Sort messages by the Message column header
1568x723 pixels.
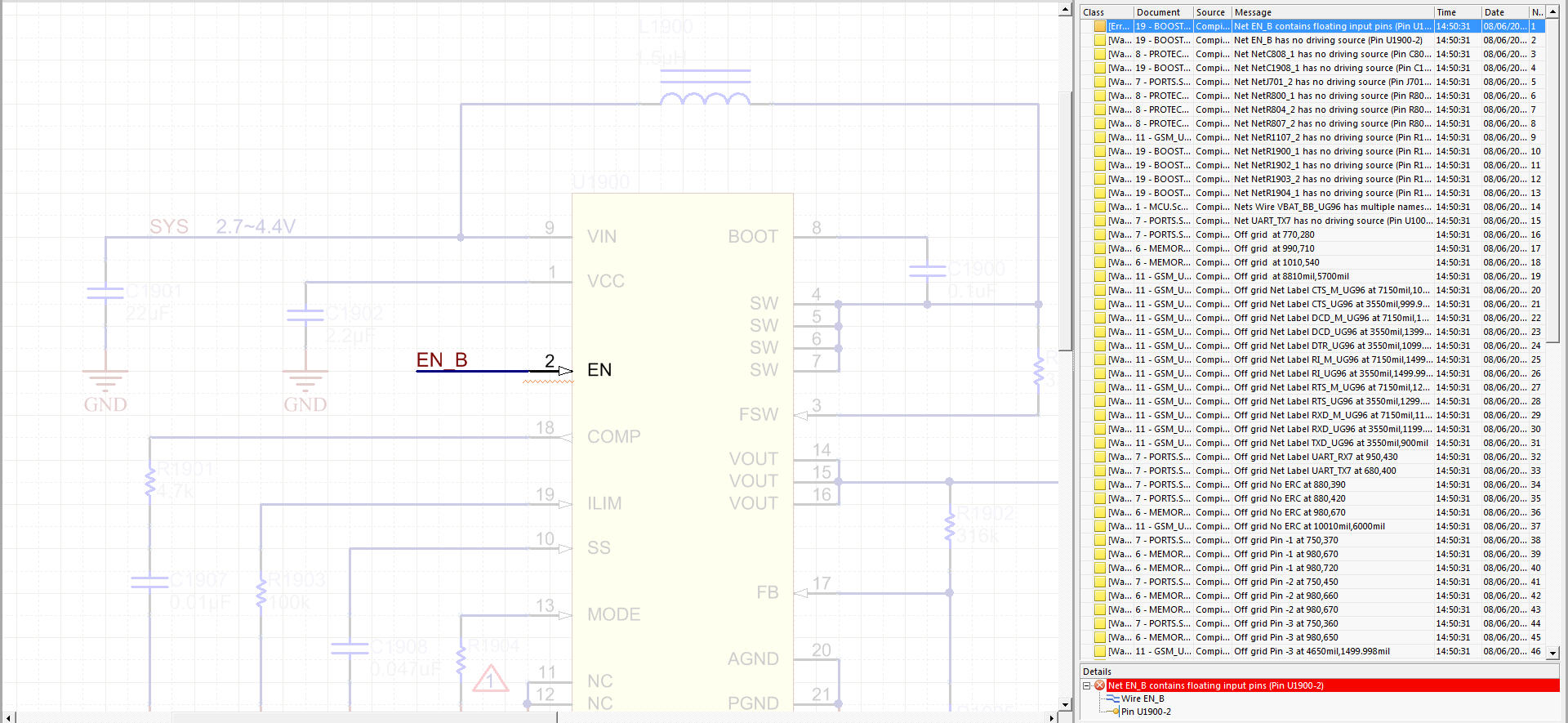pyautogui.click(x=1333, y=12)
